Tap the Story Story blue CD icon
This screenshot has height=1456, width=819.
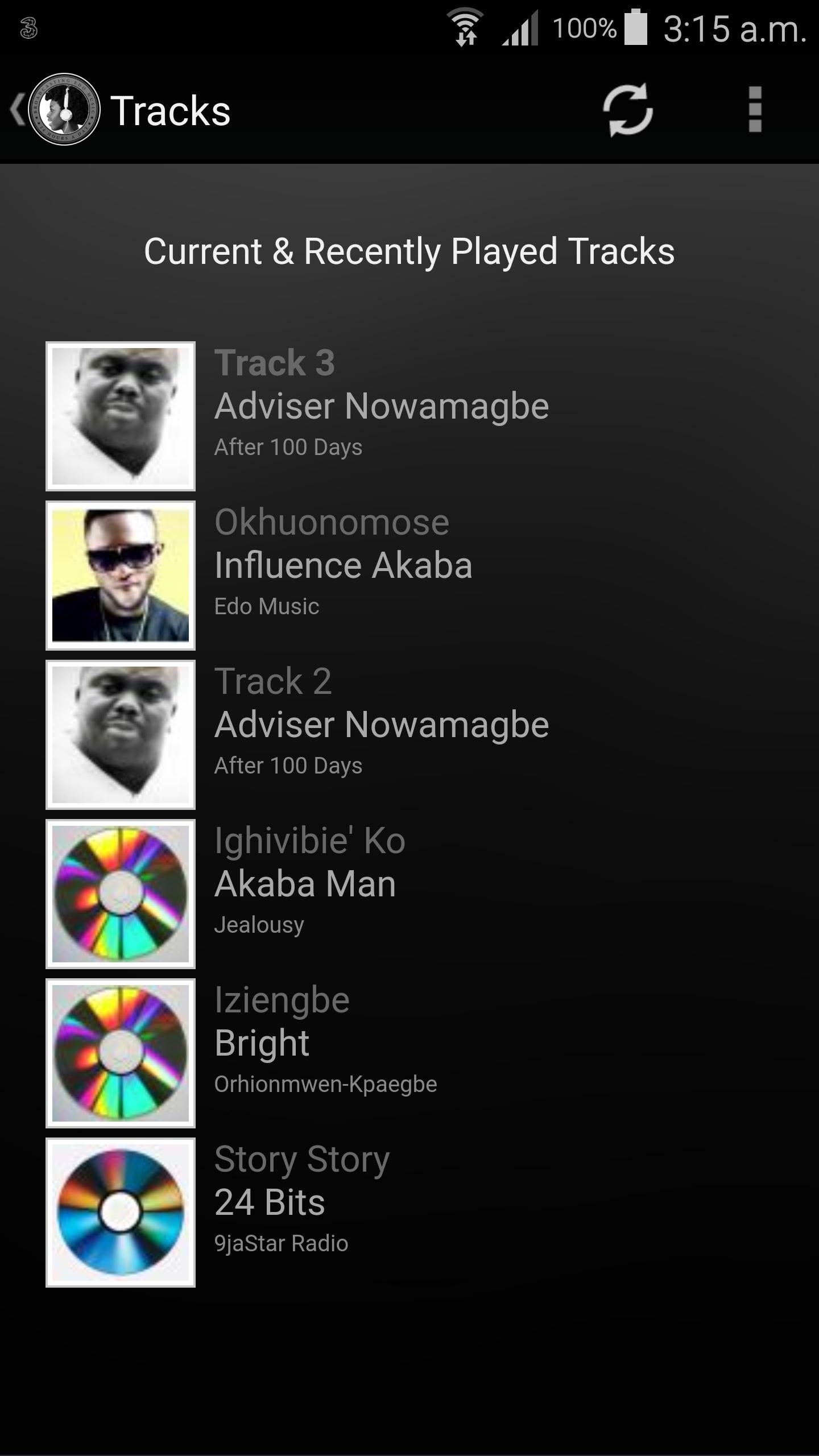tap(121, 1213)
